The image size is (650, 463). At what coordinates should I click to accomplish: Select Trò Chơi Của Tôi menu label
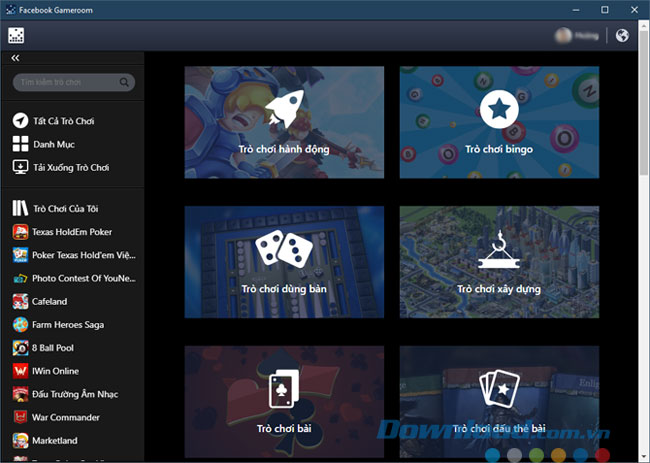point(66,208)
